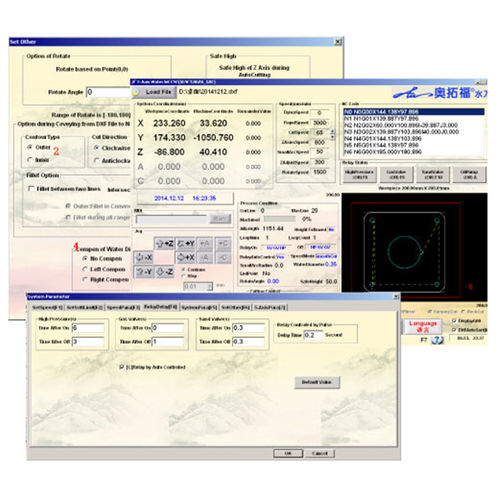Toggle the SandValve relay button
The width and height of the screenshot is (500, 500).
coord(433,175)
